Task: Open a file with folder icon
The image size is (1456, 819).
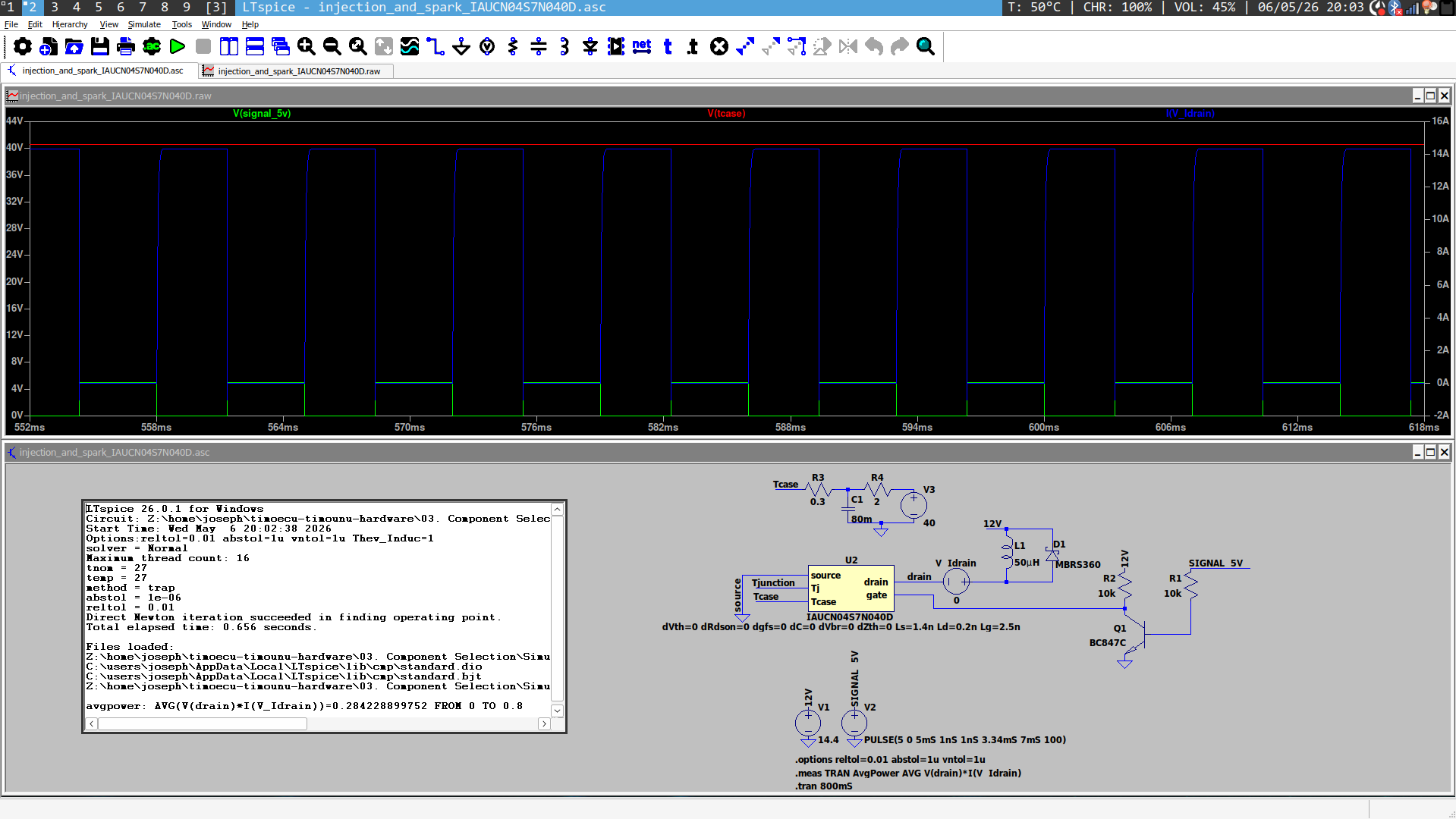Action: pos(74,47)
